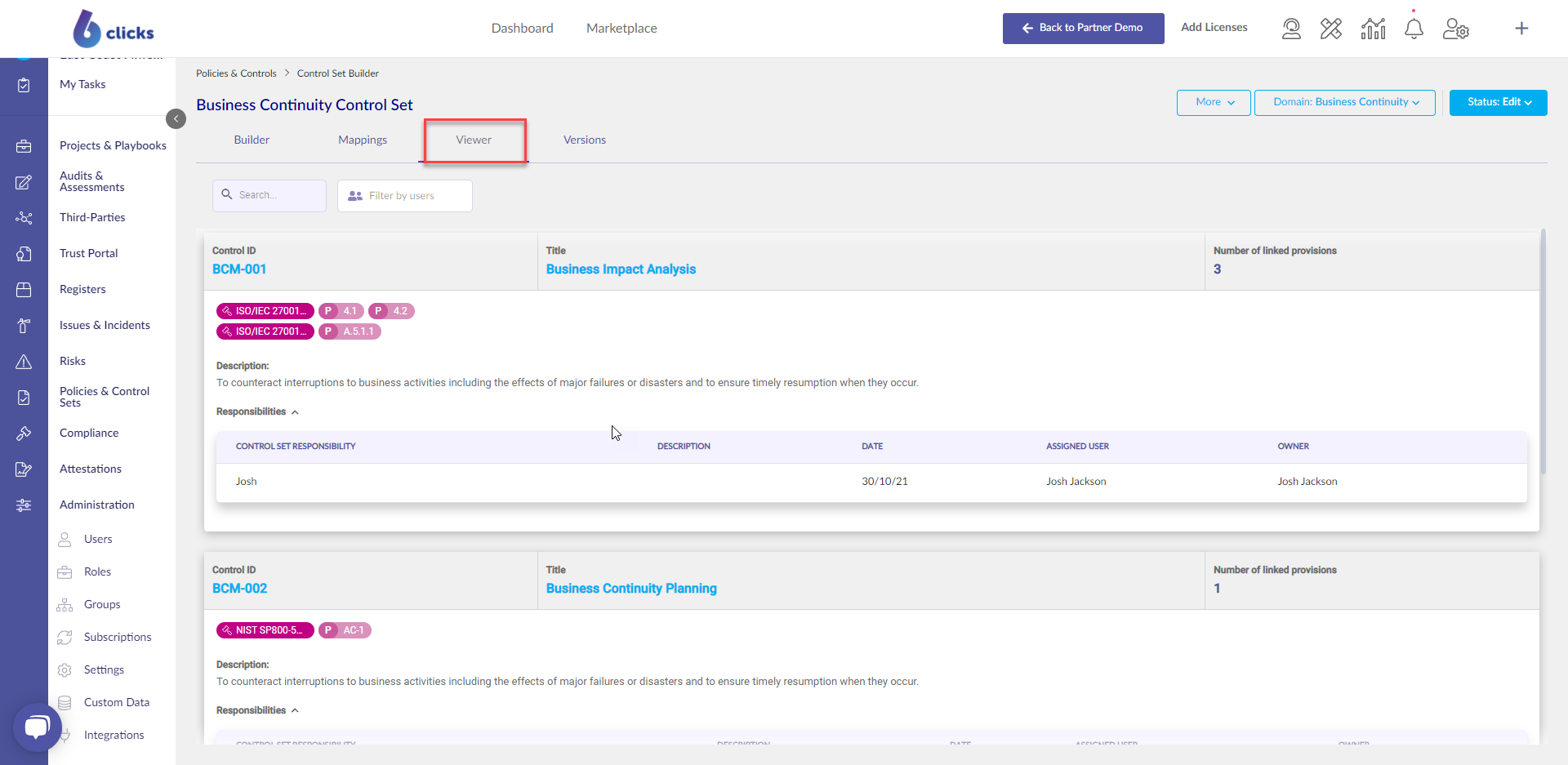
Task: Open Business Impact Analysis title link
Action: pyautogui.click(x=621, y=269)
